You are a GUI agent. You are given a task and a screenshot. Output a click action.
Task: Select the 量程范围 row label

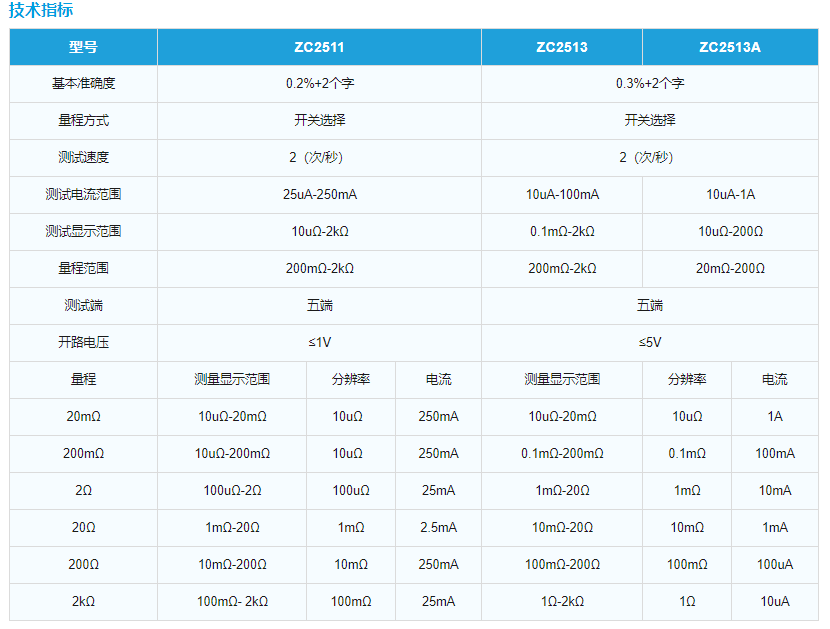(x=83, y=269)
